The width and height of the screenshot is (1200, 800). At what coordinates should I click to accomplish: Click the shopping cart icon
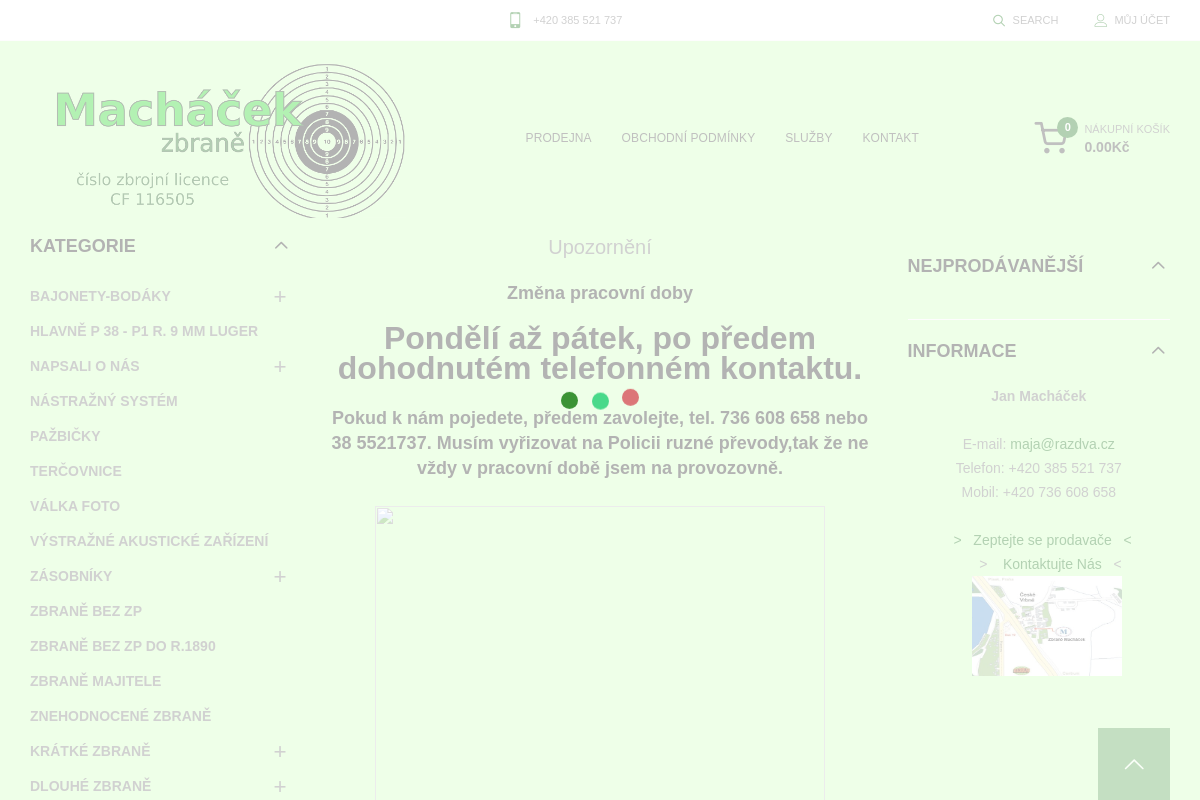[1051, 138]
